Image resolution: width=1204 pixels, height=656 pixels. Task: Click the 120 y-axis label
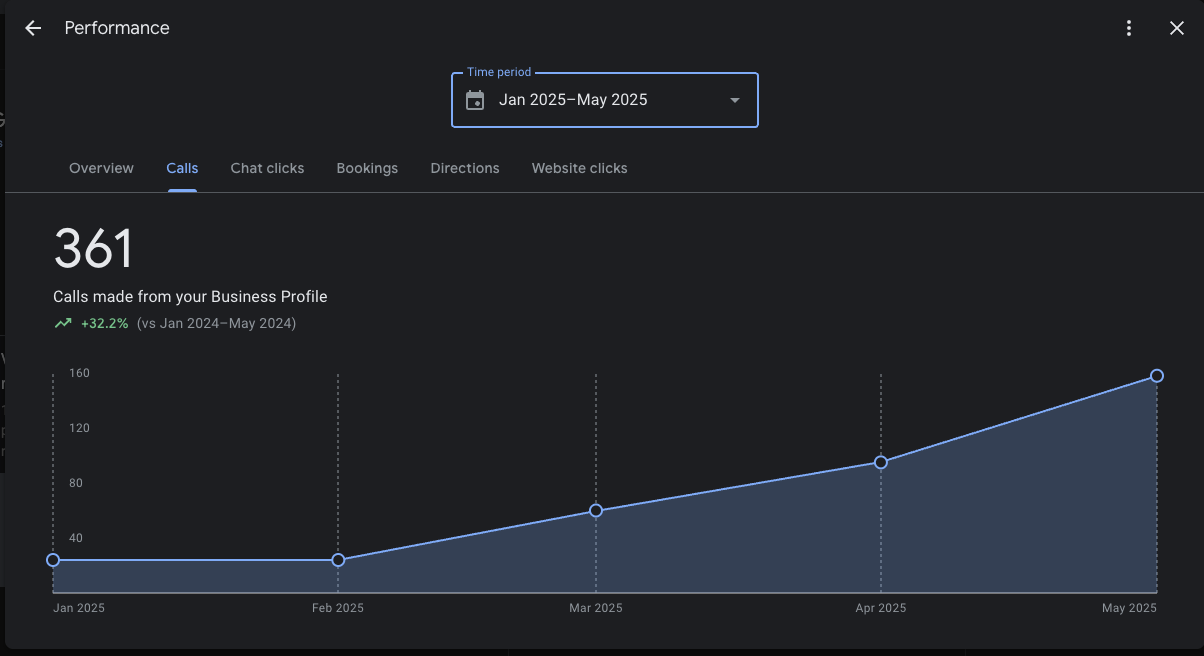(79, 428)
